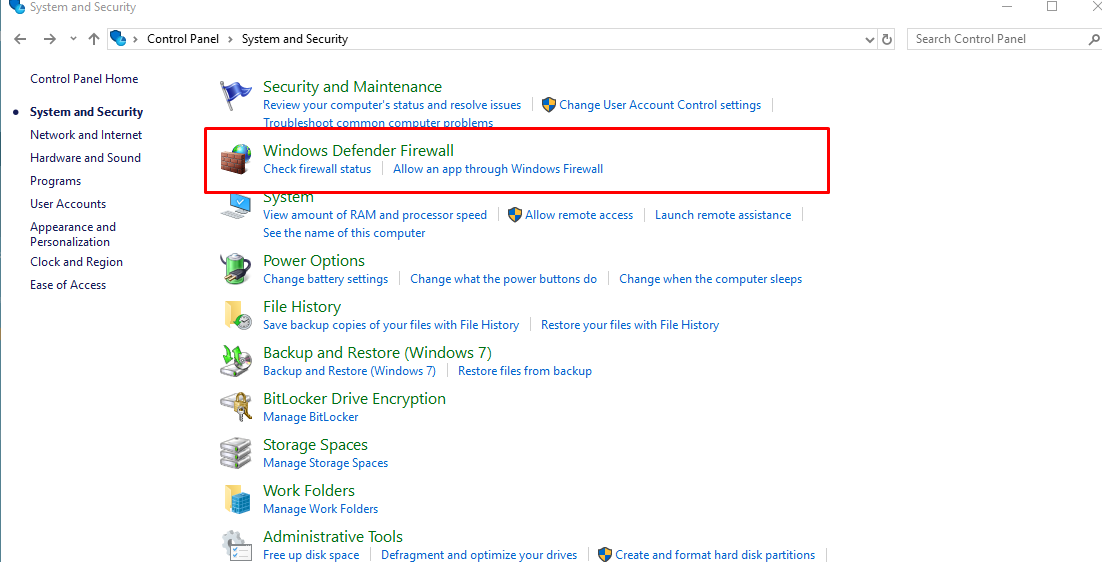Image resolution: width=1102 pixels, height=562 pixels.
Task: Click the Work Folders icon
Action: click(238, 499)
